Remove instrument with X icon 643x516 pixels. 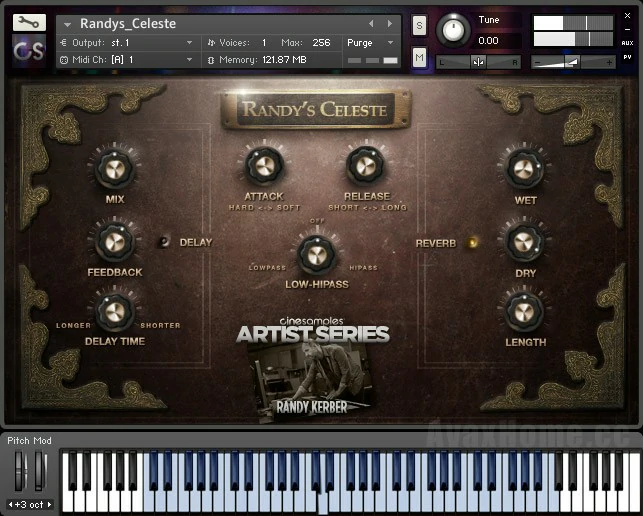click(x=627, y=16)
